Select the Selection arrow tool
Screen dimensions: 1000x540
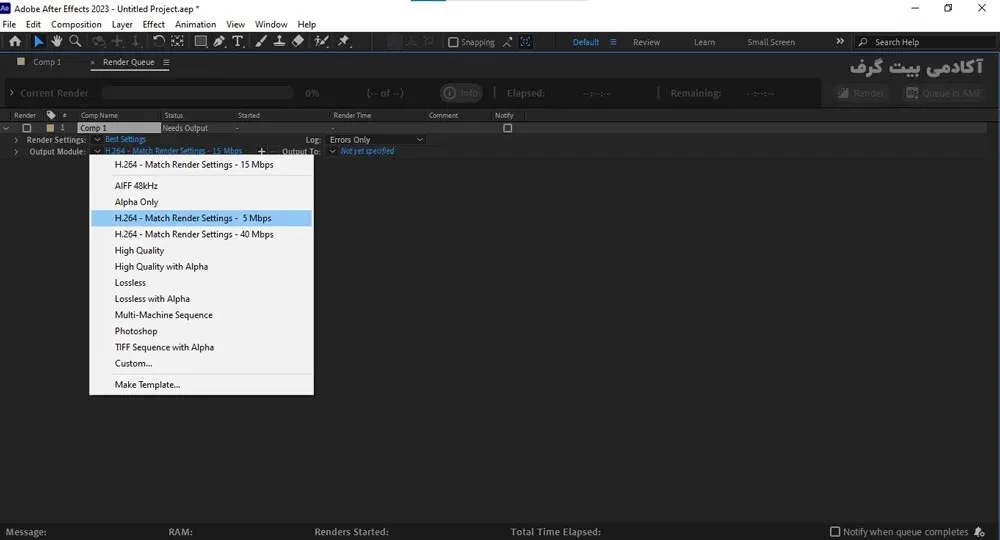pyautogui.click(x=38, y=41)
